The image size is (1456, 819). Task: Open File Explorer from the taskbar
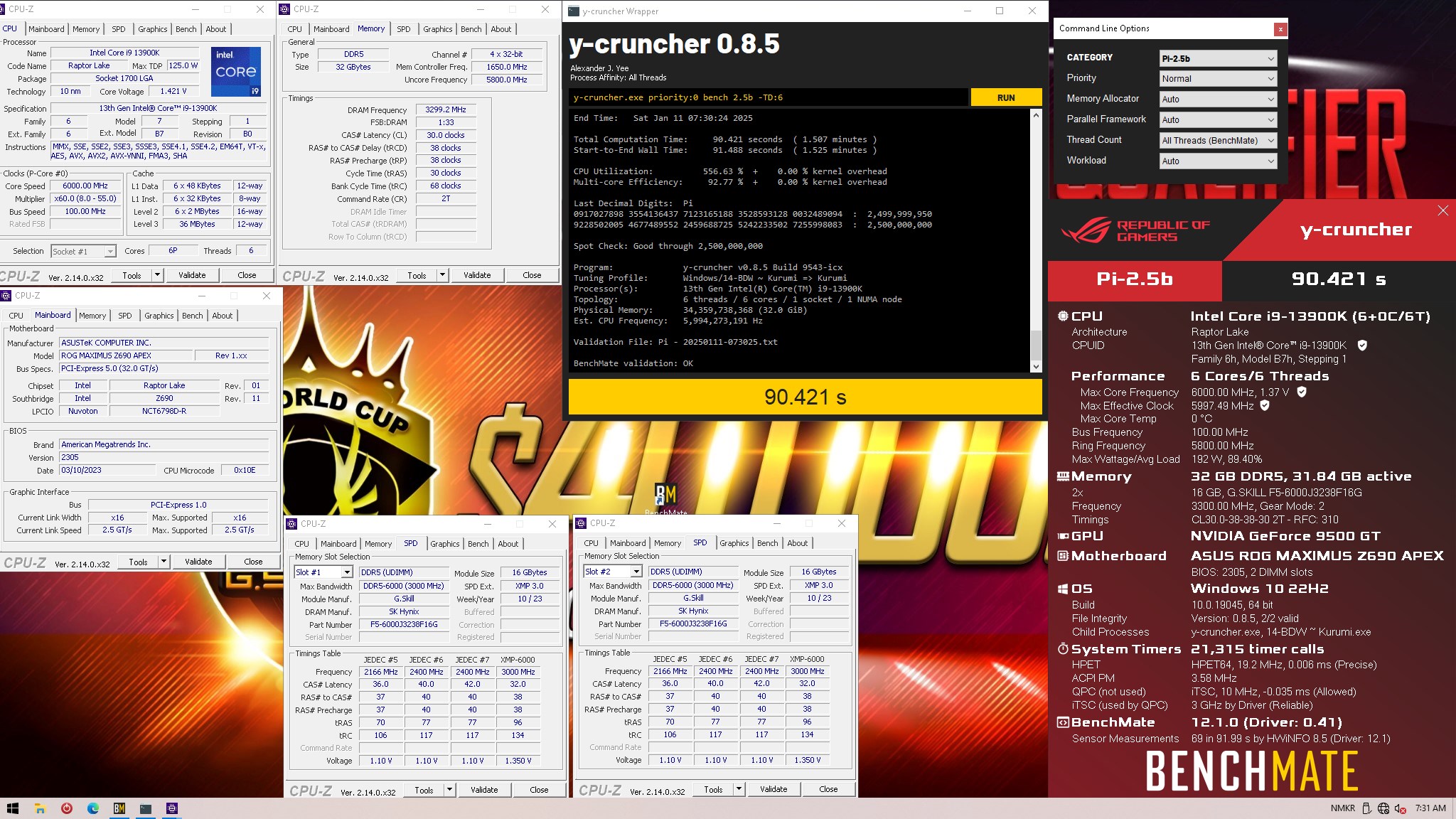tap(40, 808)
